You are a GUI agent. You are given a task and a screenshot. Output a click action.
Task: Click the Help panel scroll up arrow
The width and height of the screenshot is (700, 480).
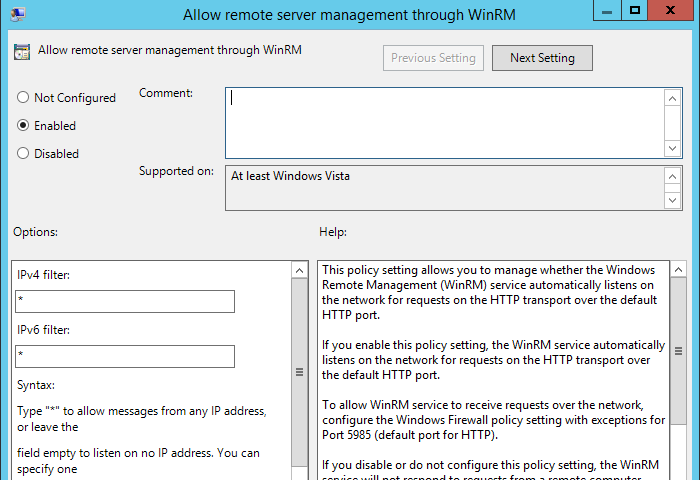point(679,270)
